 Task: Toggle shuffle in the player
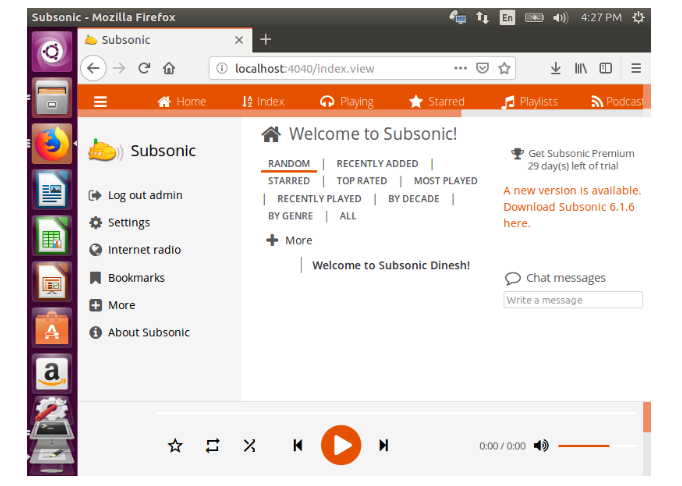click(x=250, y=446)
